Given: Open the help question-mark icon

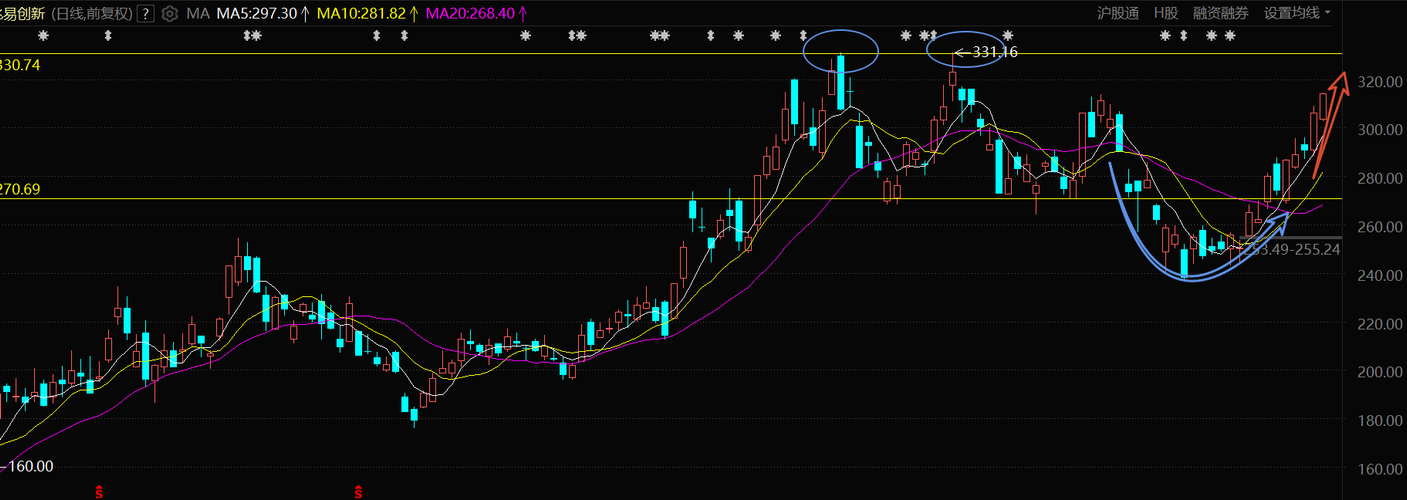Looking at the screenshot, I should [146, 13].
